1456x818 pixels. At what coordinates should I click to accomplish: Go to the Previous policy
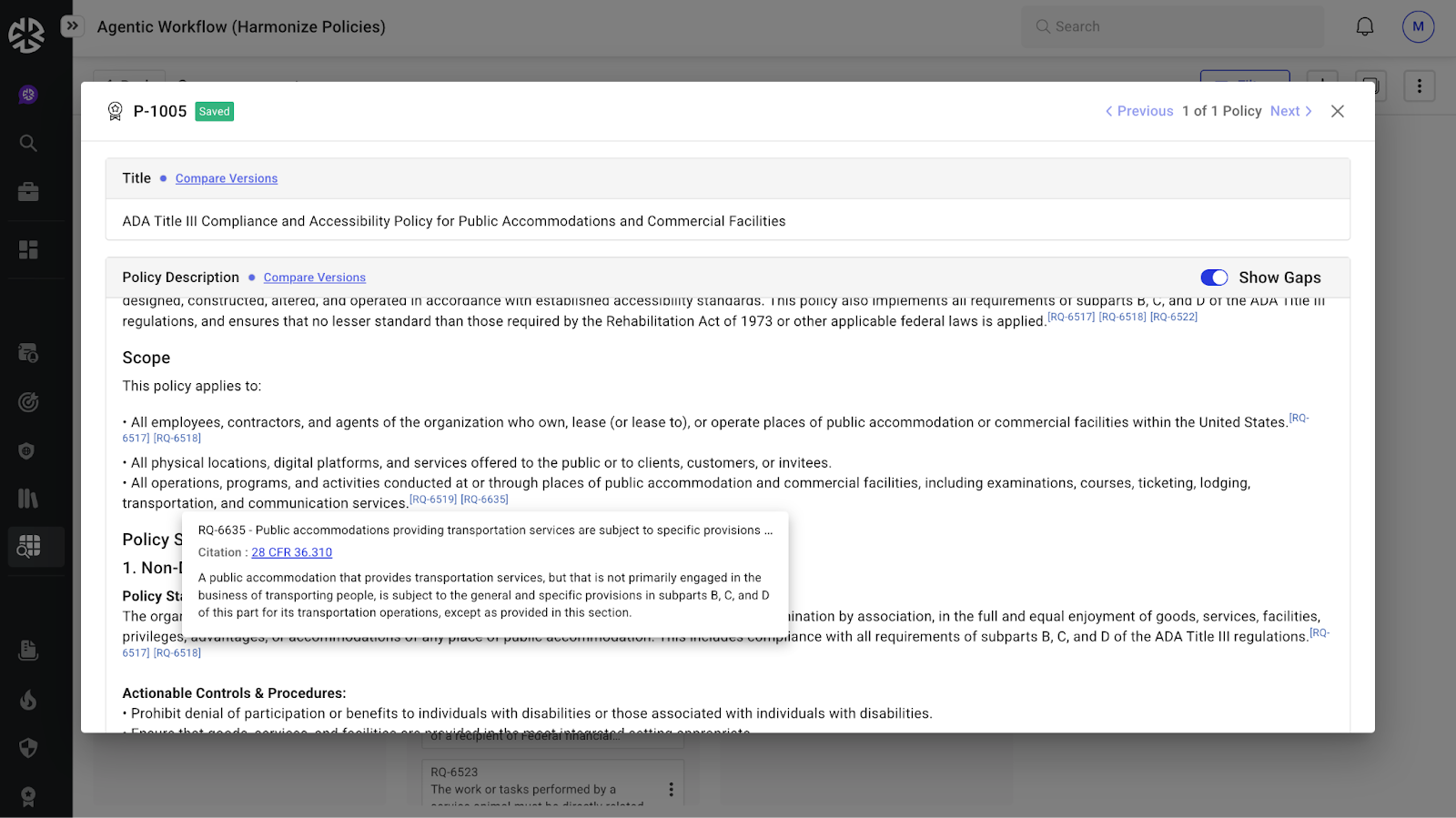point(1139,111)
